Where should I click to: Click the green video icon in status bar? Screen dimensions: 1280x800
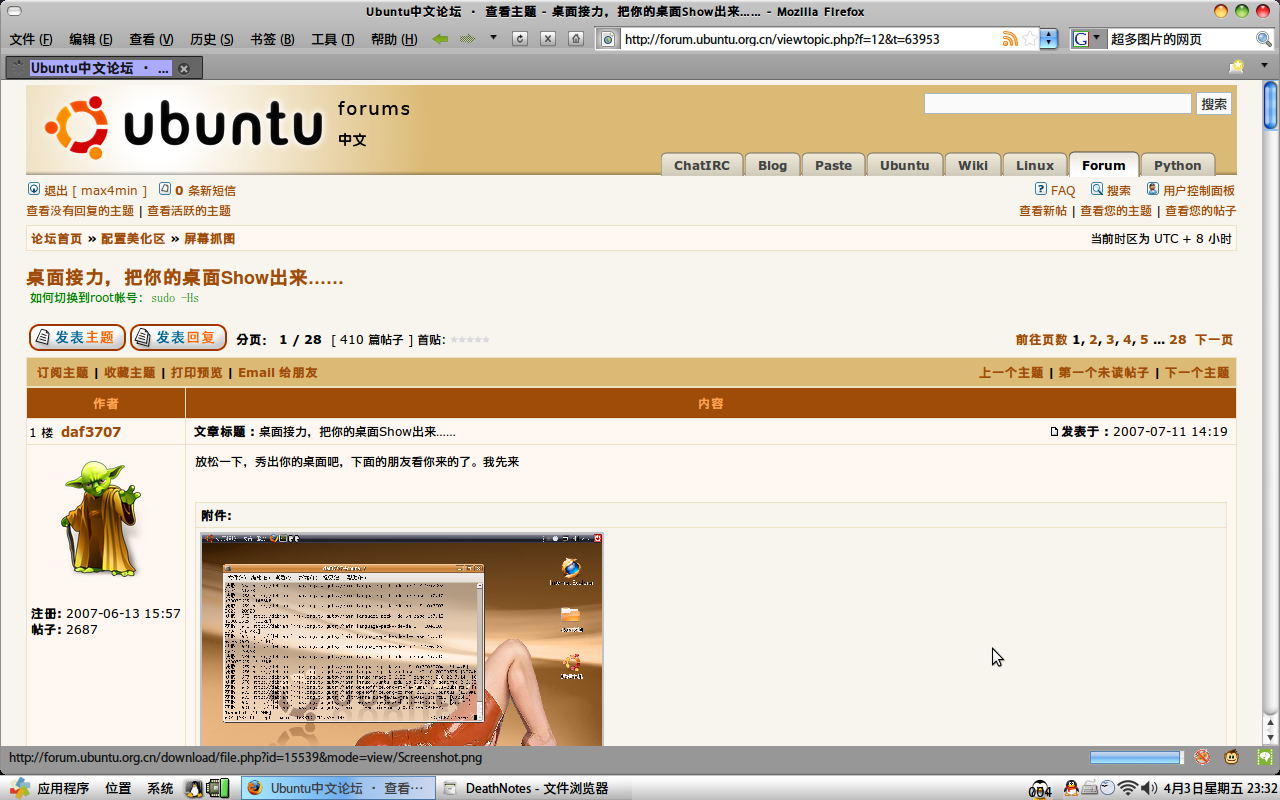click(x=1265, y=758)
